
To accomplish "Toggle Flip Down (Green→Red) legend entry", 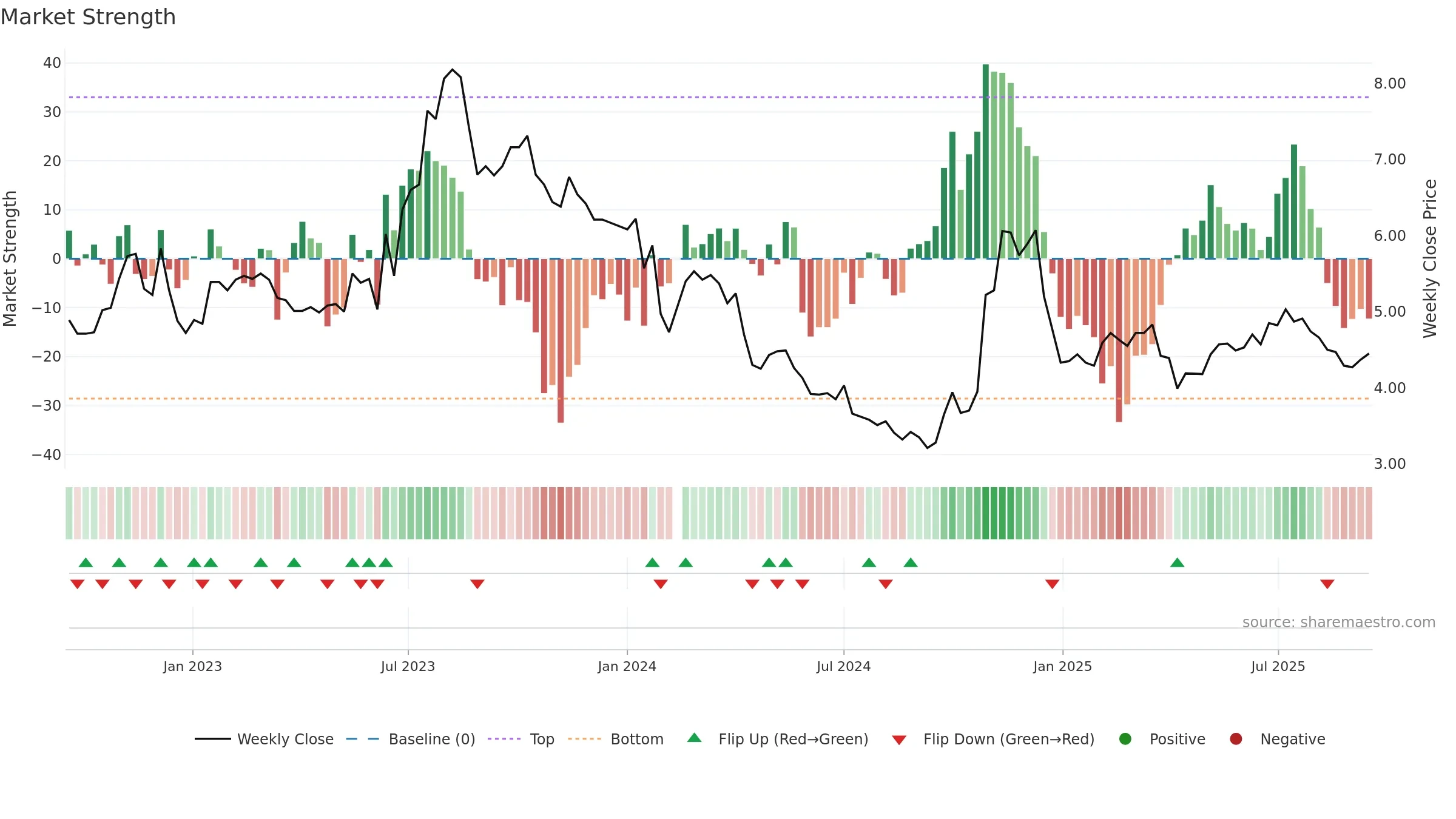I will (x=993, y=739).
